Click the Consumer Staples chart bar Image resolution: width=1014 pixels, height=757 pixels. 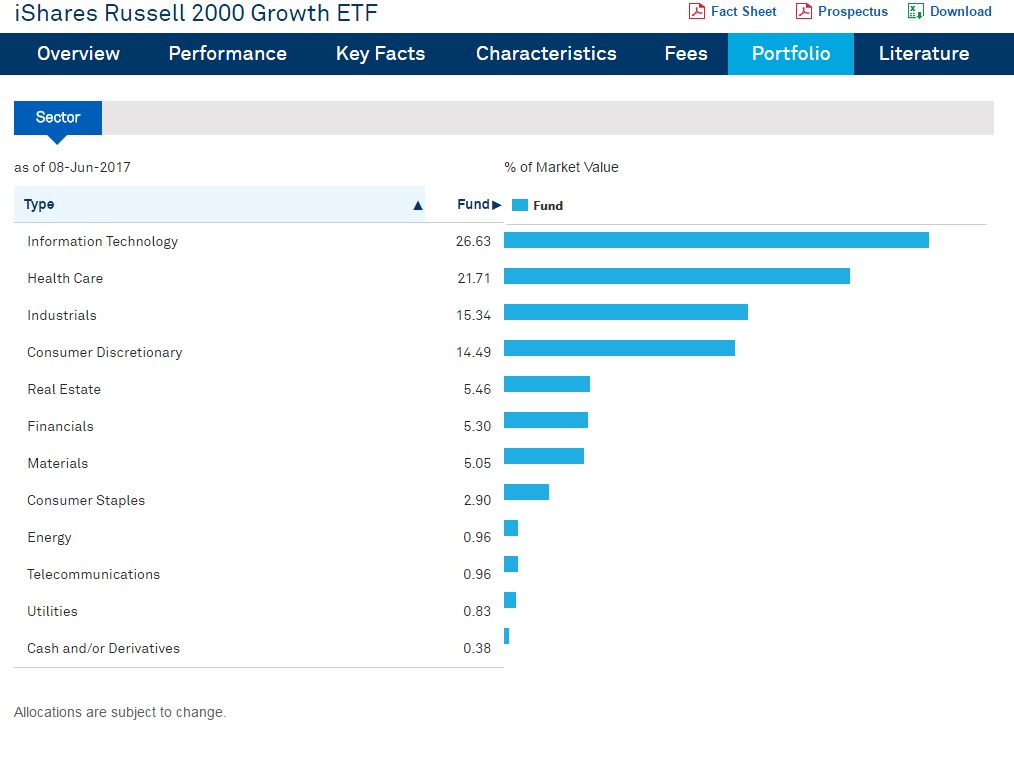pos(526,492)
